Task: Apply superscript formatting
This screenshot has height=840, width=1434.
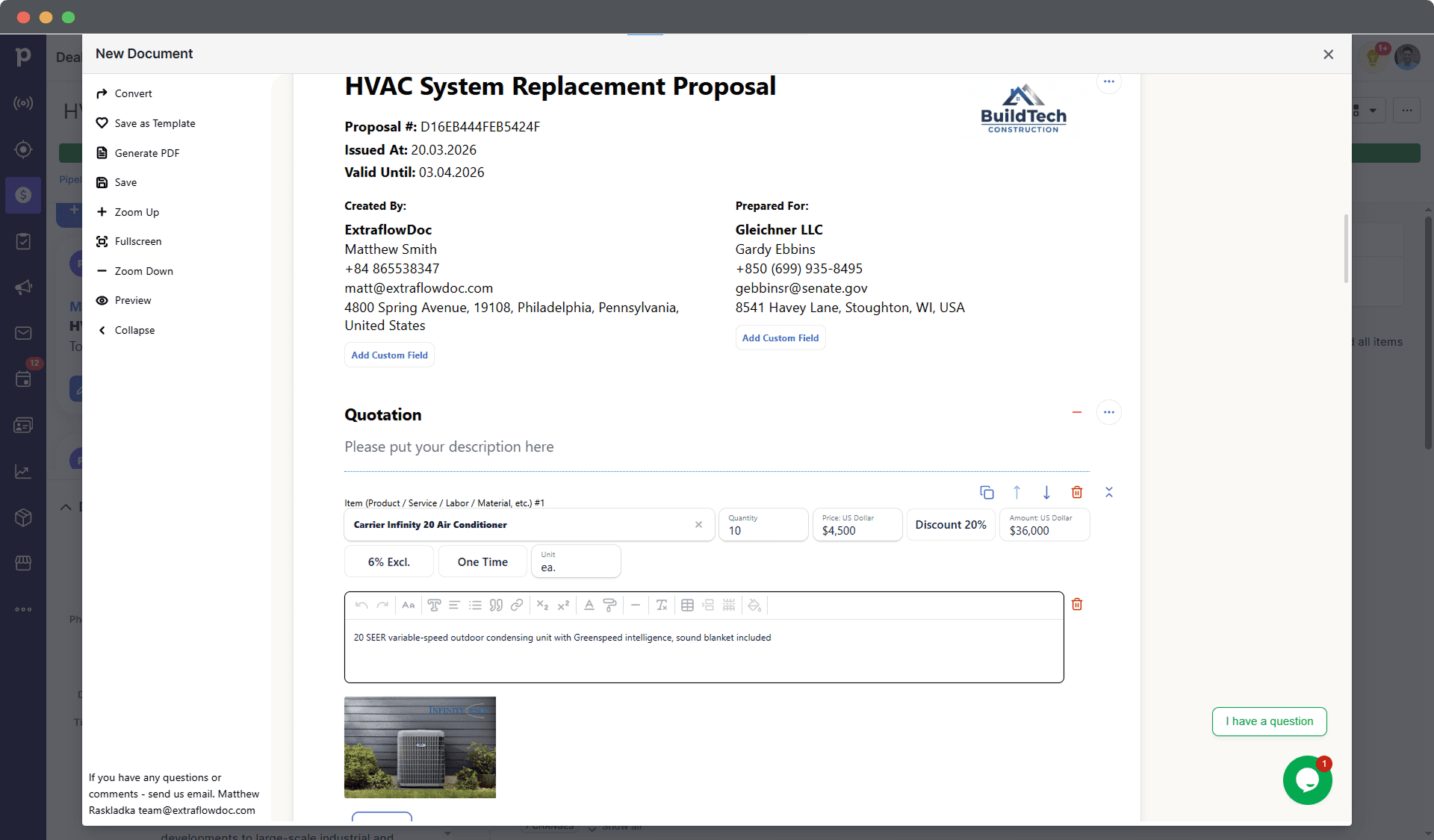Action: (564, 606)
